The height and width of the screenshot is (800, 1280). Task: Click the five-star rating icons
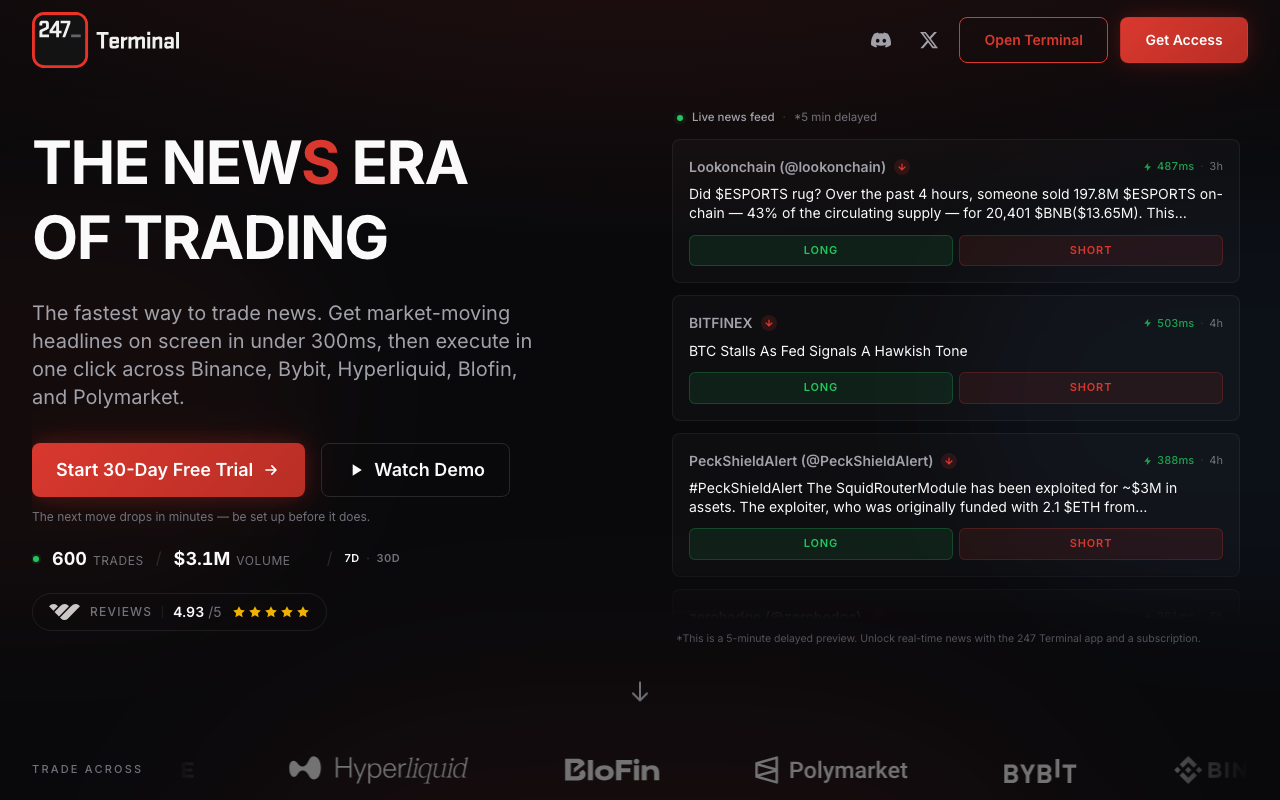coord(271,612)
